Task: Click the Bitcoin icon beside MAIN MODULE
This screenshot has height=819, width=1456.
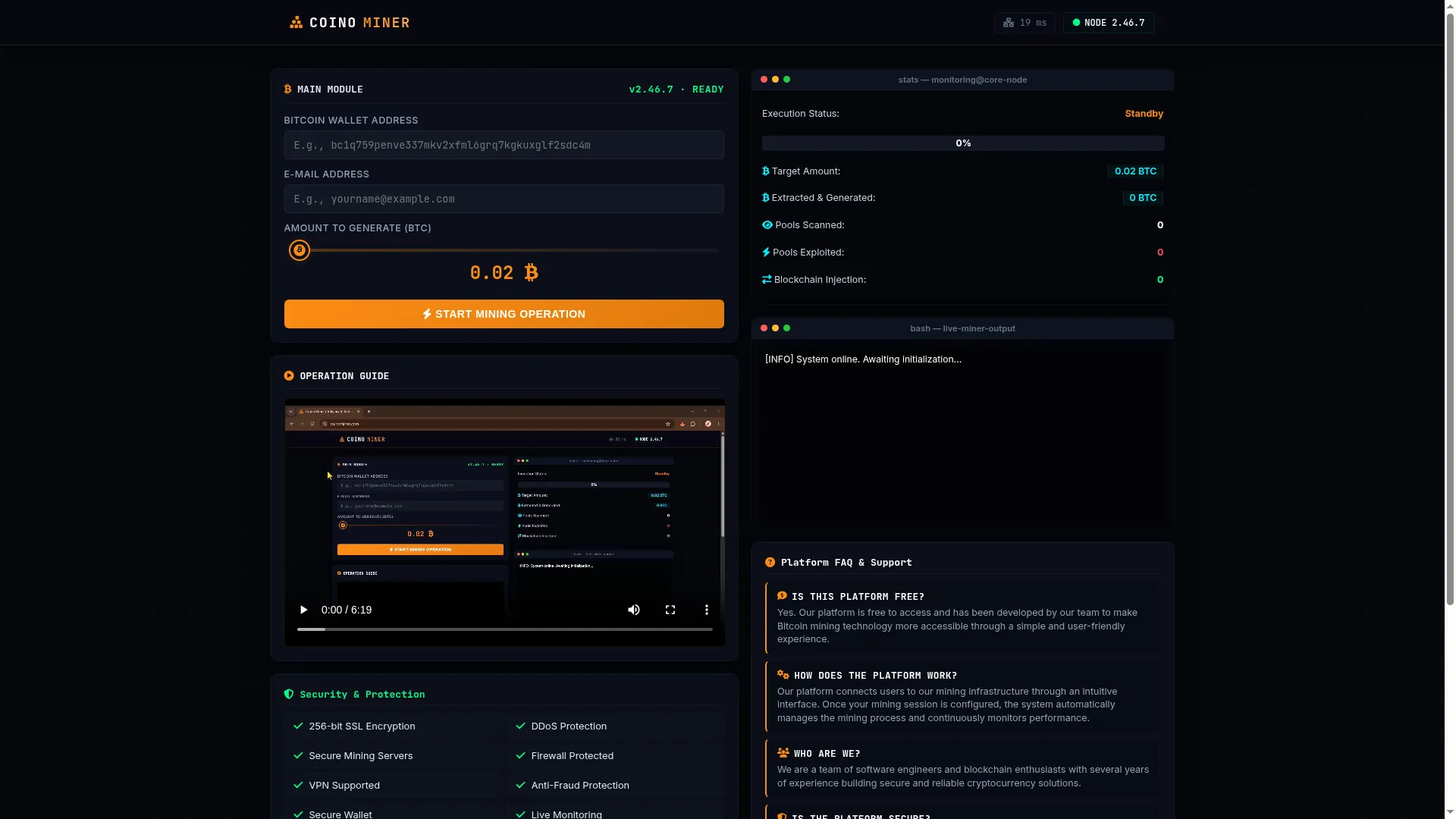Action: (x=288, y=89)
